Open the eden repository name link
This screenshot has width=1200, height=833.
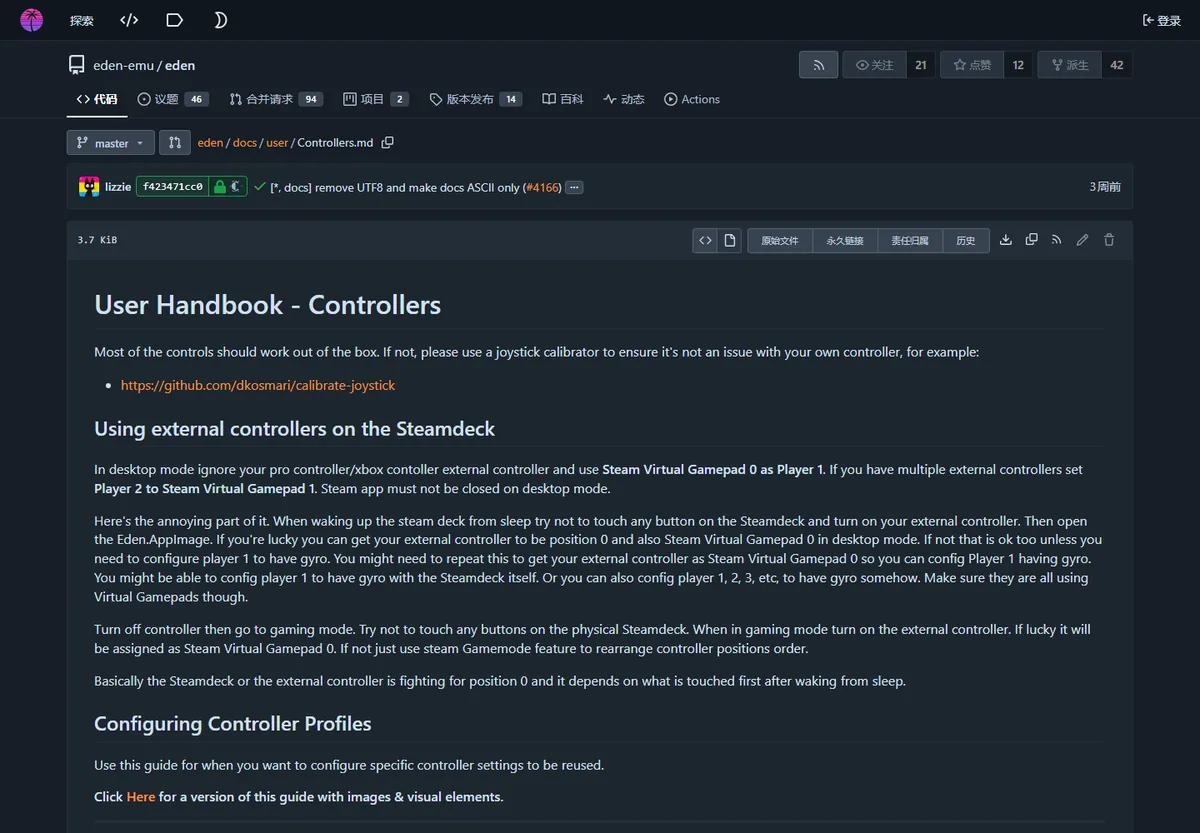coord(180,65)
